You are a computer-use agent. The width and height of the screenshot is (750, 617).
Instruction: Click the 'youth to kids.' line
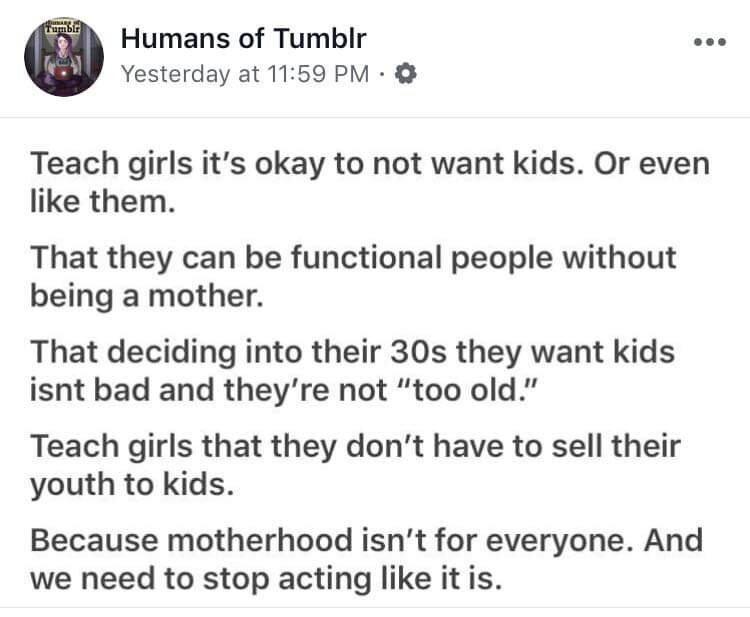coord(132,484)
